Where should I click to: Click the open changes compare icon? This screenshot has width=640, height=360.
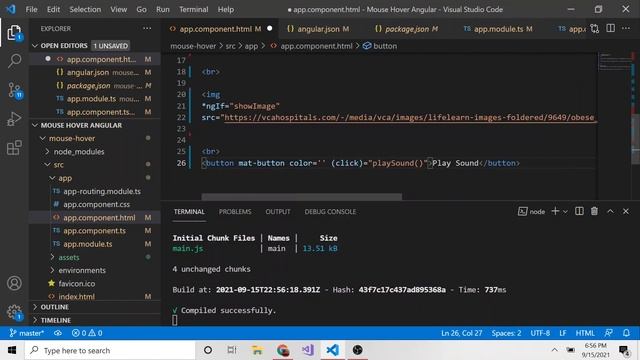click(594, 29)
